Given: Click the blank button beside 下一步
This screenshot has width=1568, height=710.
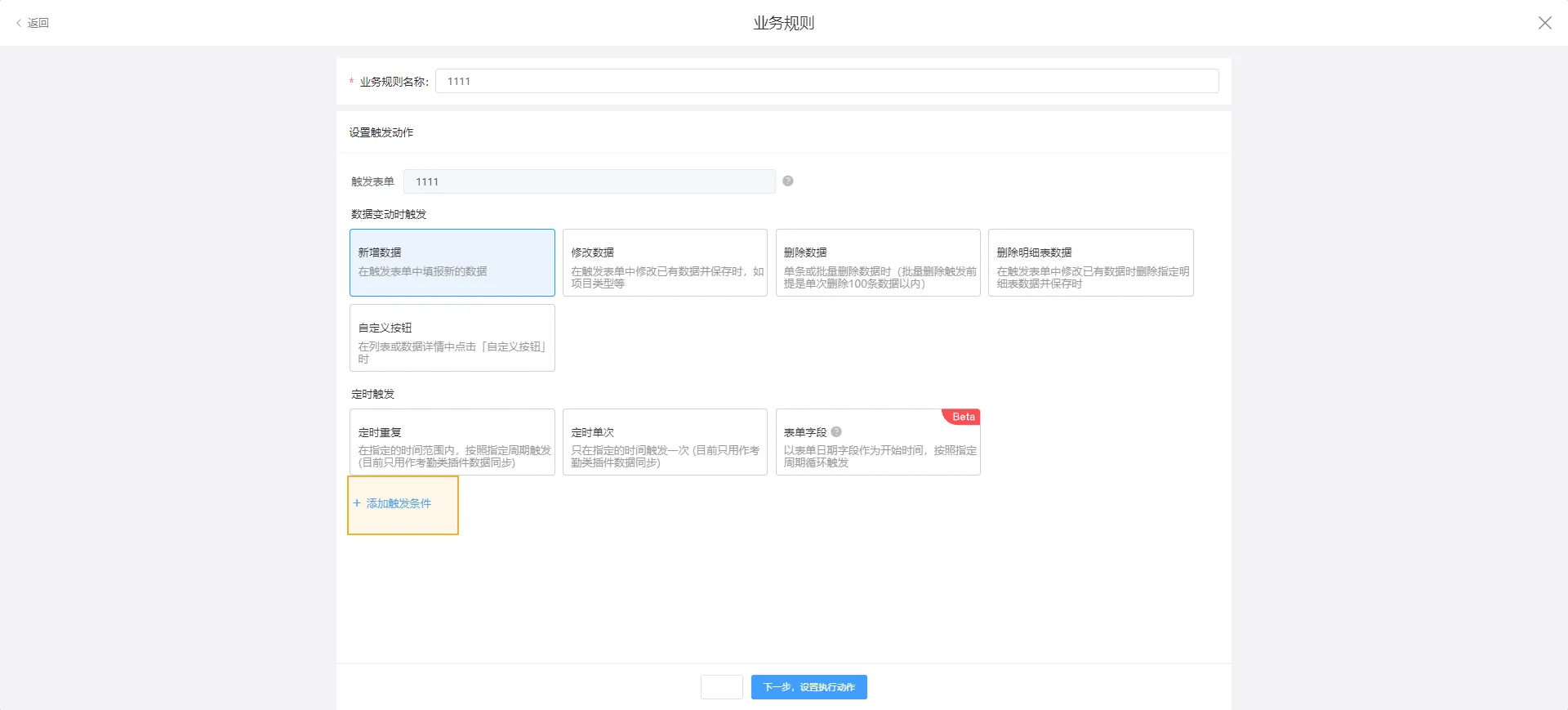Looking at the screenshot, I should pyautogui.click(x=721, y=687).
